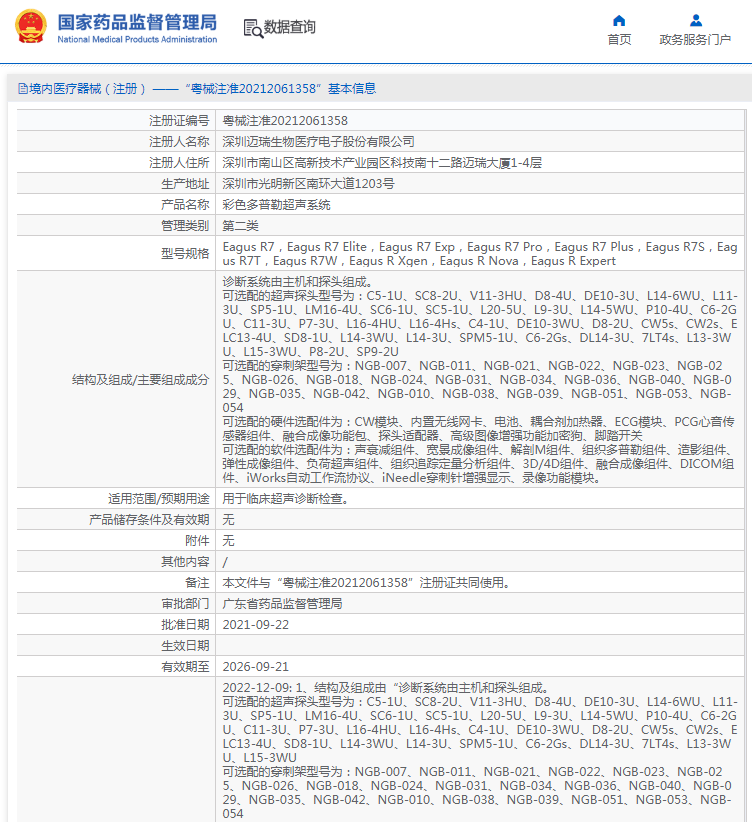Click approval date 2021-09-22
The height and width of the screenshot is (822, 752).
coord(255,625)
